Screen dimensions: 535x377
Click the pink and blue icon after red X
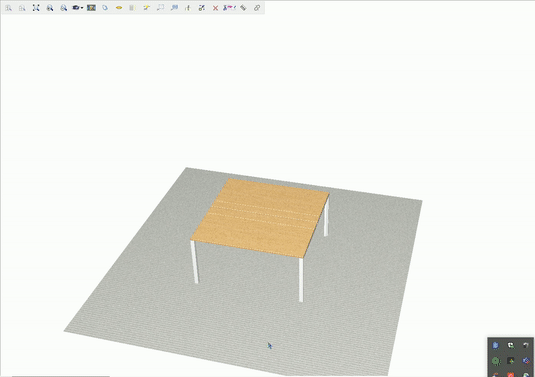[229, 8]
